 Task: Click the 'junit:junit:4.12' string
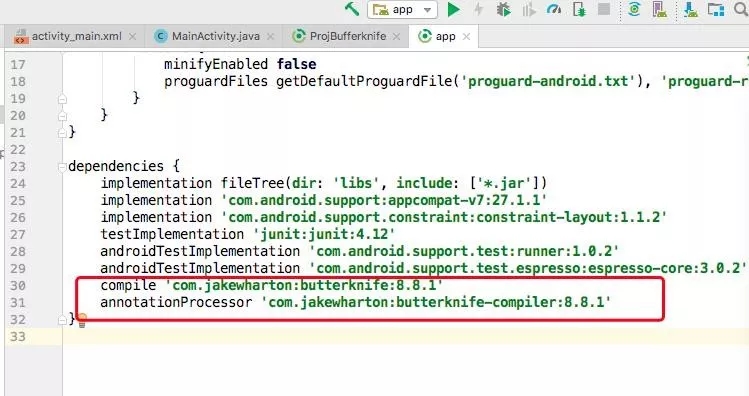click(x=324, y=234)
